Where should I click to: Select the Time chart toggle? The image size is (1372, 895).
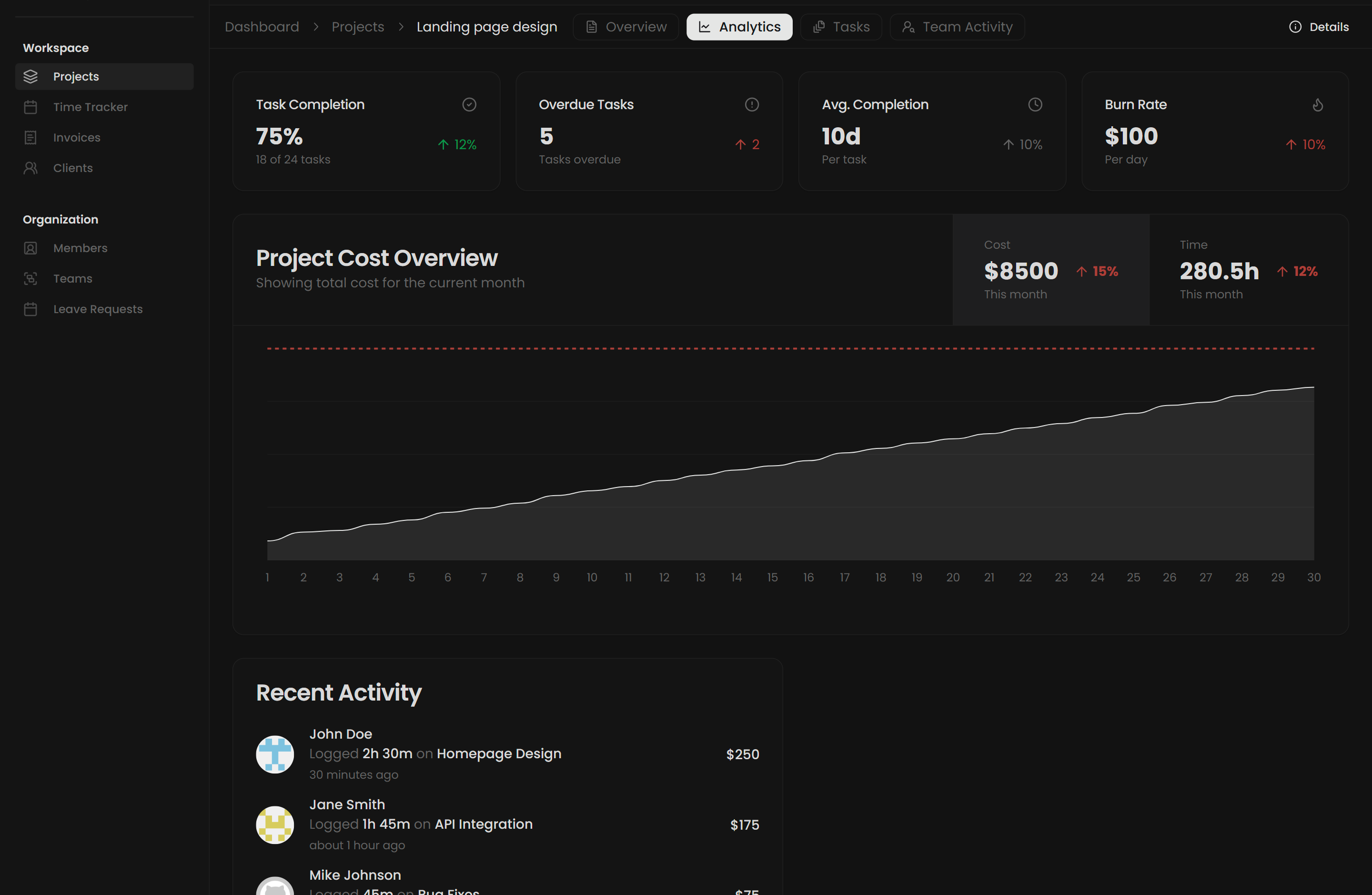[x=1249, y=270]
